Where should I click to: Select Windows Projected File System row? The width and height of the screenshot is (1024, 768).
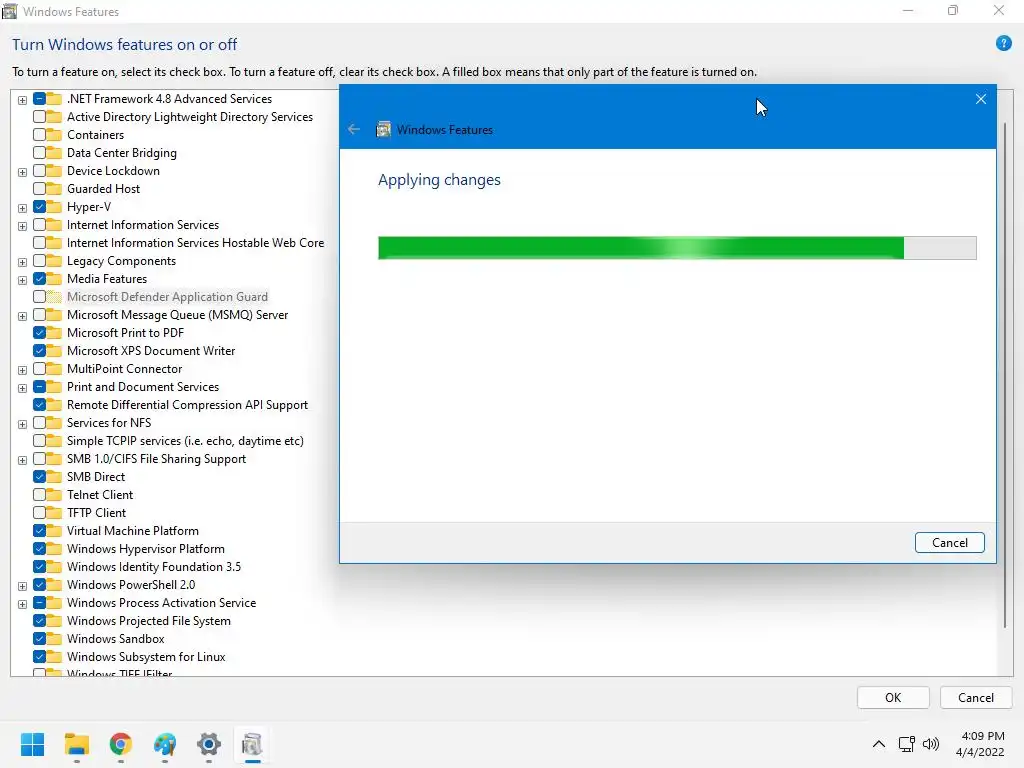coord(149,621)
